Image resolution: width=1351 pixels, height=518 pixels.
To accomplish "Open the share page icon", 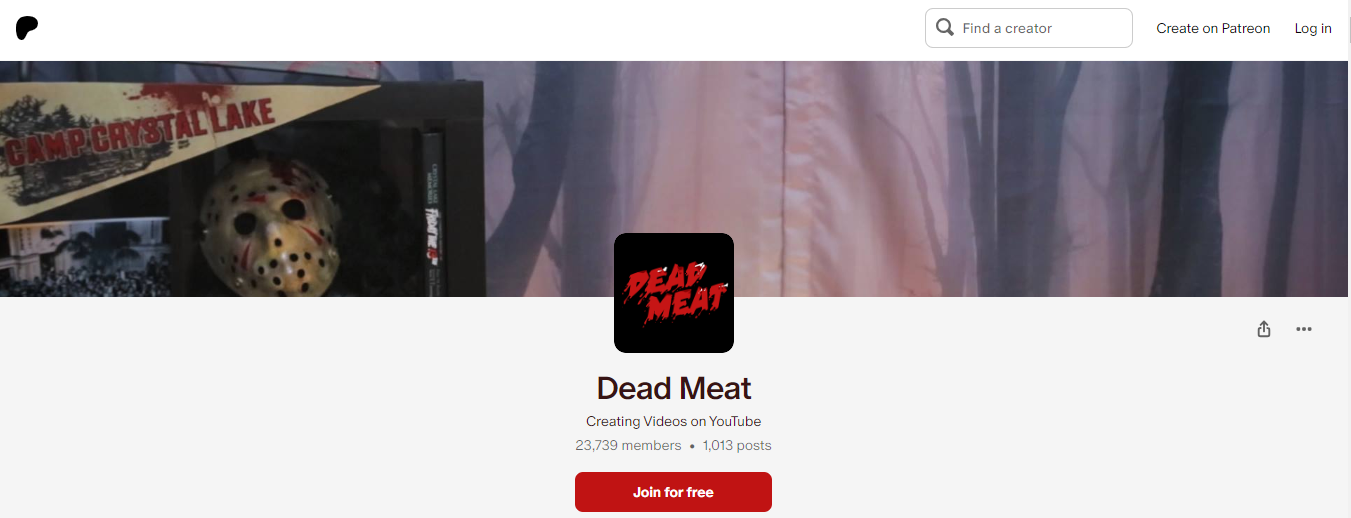I will (1264, 329).
